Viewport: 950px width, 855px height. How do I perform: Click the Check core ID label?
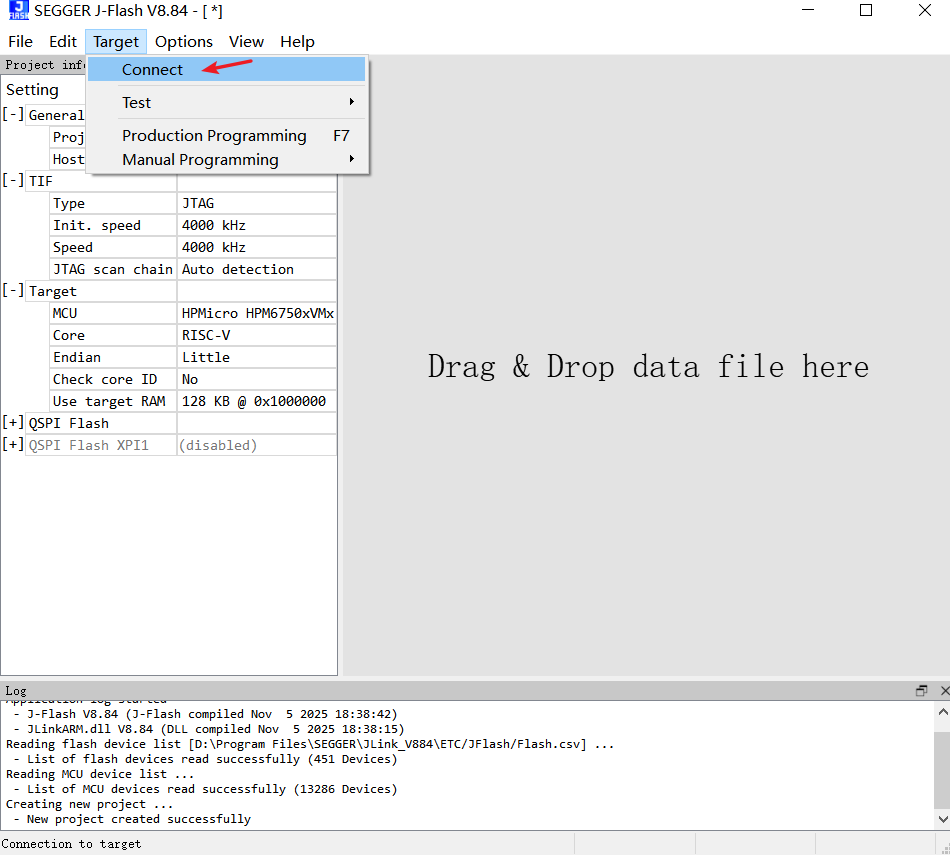pos(113,379)
